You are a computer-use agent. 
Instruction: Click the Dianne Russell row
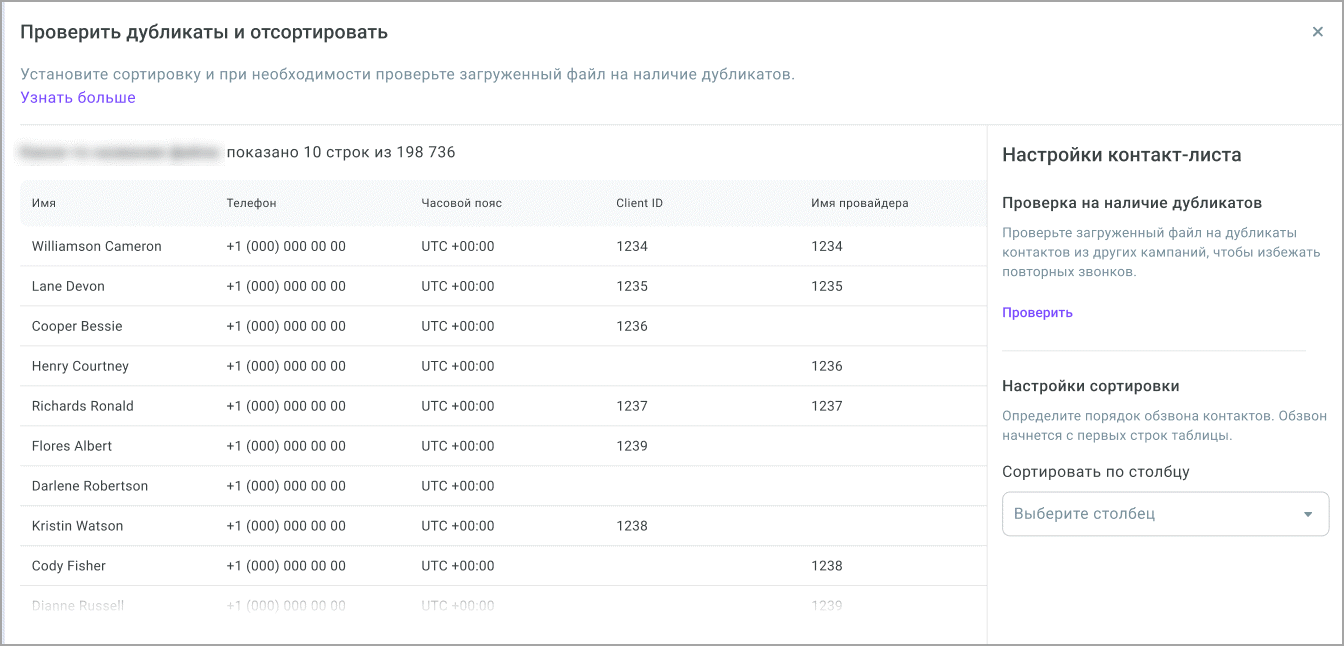pyautogui.click(x=78, y=605)
